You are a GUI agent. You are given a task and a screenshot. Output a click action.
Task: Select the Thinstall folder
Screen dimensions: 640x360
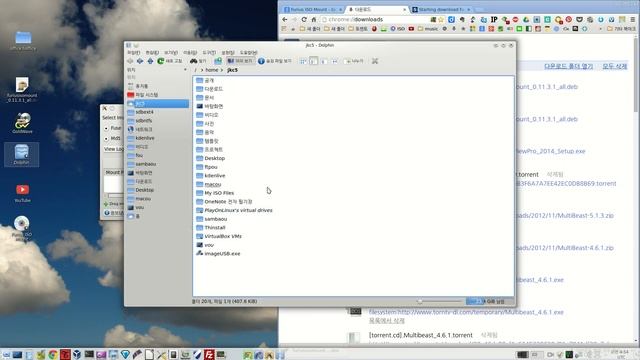[x=210, y=228]
